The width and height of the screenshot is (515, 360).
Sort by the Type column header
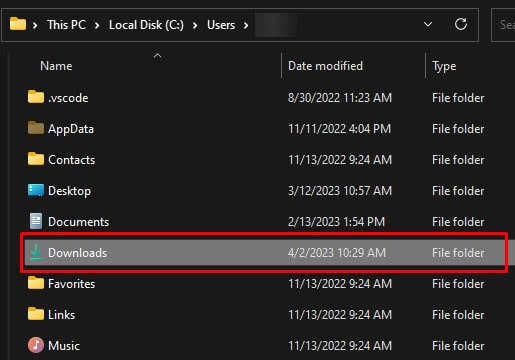pos(444,66)
